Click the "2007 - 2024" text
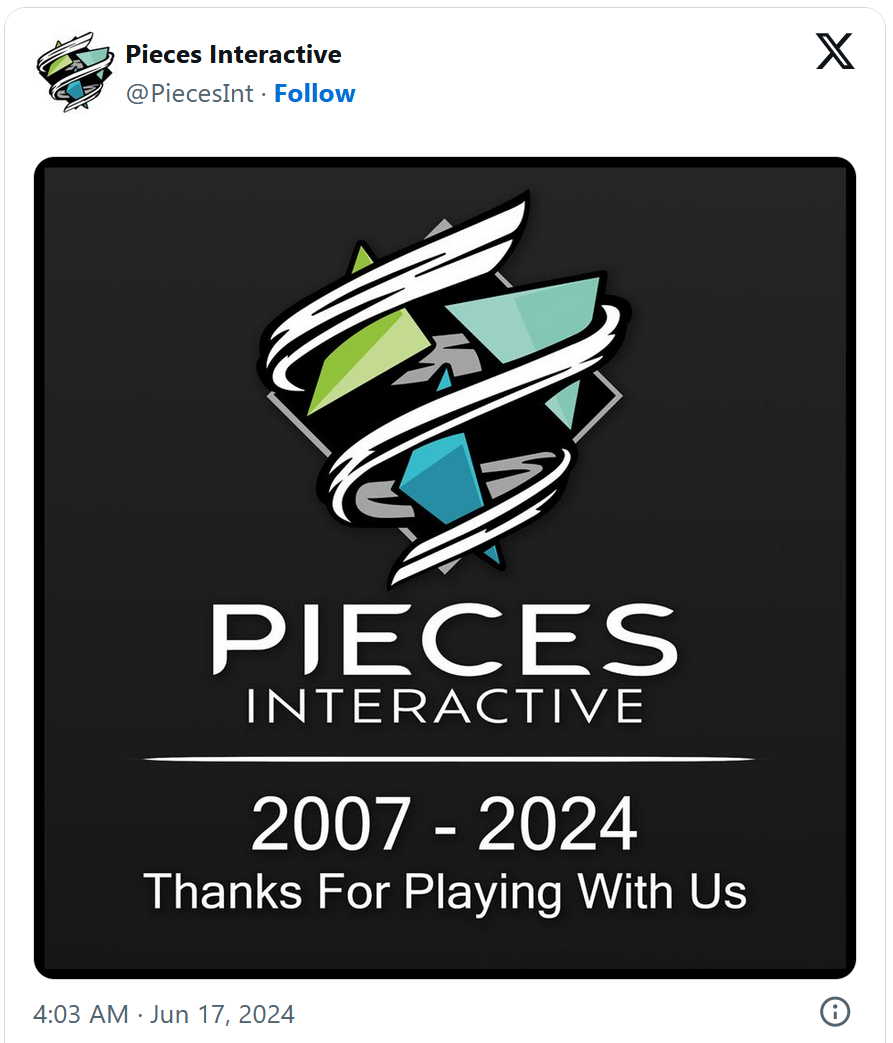 click(x=444, y=825)
